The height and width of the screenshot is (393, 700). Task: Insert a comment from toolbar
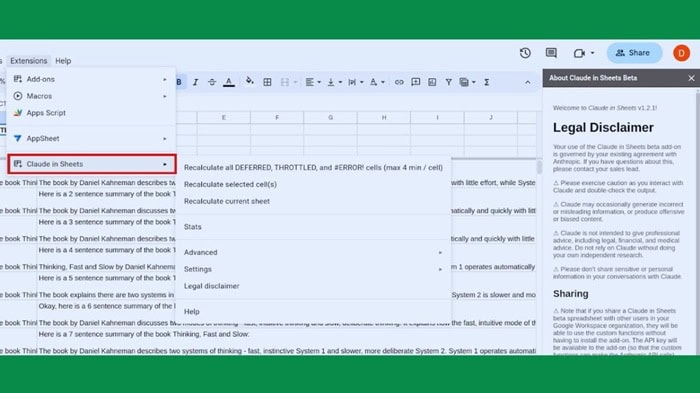pyautogui.click(x=416, y=82)
